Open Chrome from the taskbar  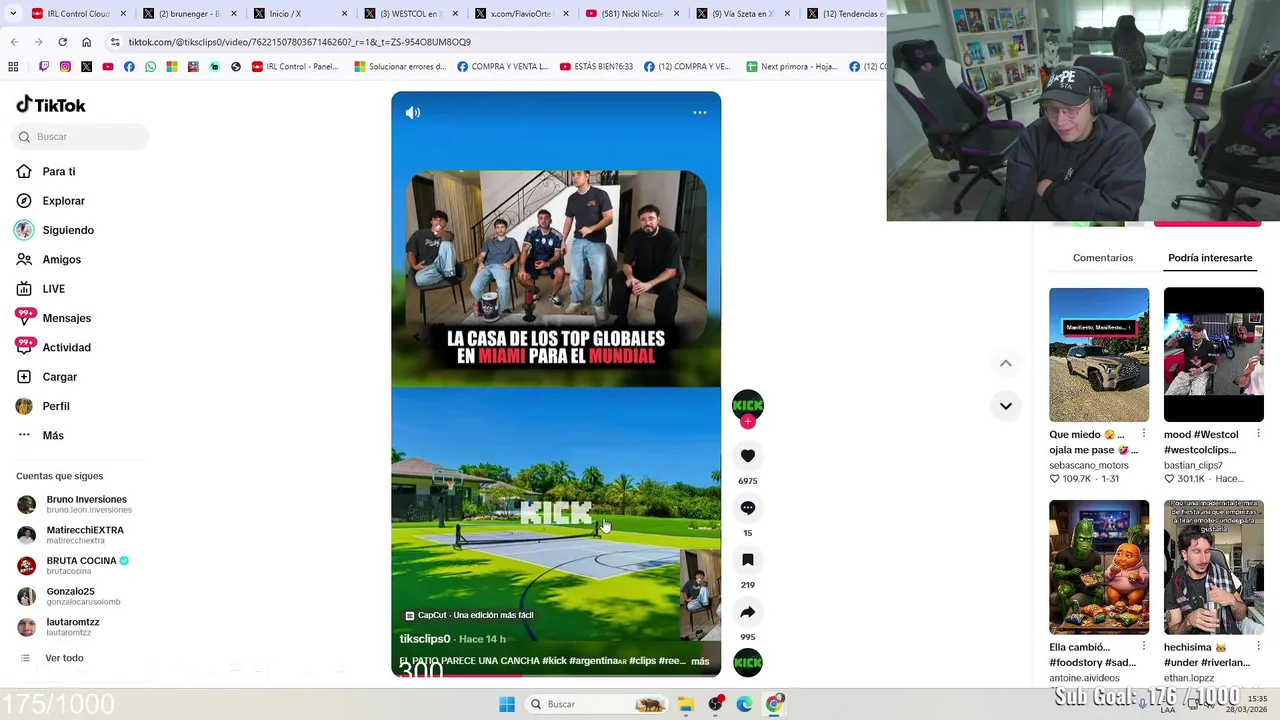pyautogui.click(x=774, y=704)
